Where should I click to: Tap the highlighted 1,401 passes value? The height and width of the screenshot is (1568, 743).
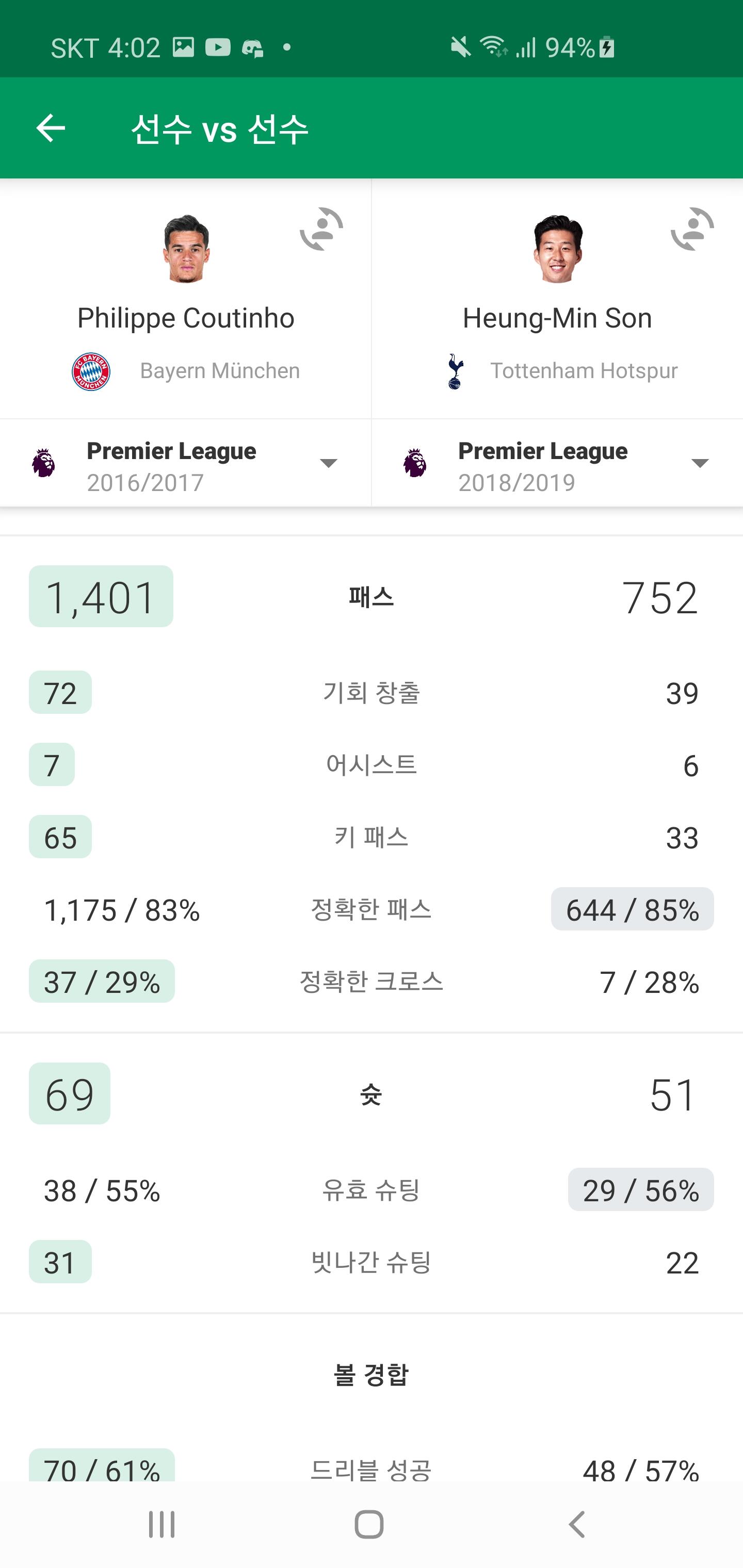coord(101,597)
